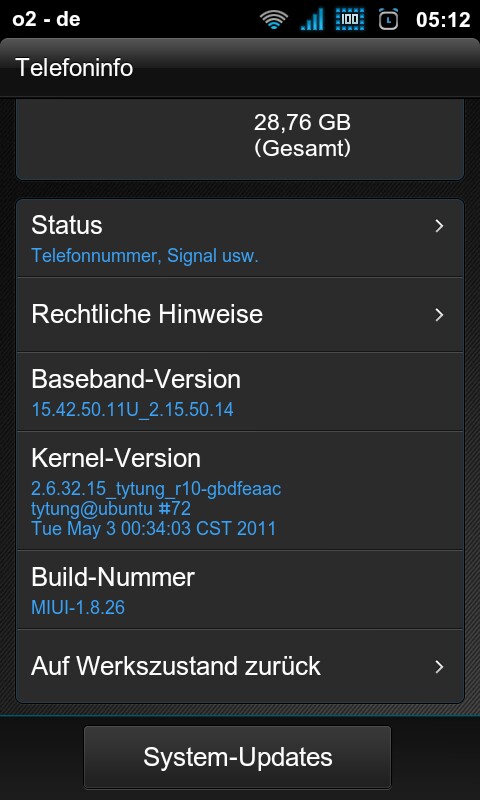The width and height of the screenshot is (480, 800).
Task: Tap the alarm clock icon
Action: (388, 19)
